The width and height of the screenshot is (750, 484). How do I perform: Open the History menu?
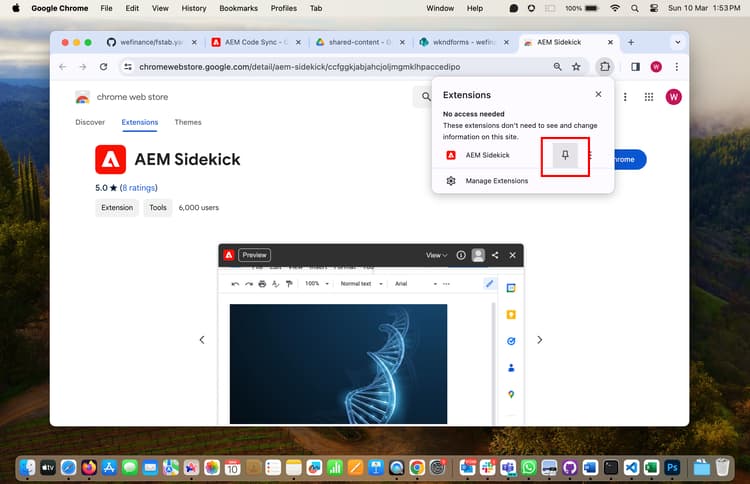point(194,8)
